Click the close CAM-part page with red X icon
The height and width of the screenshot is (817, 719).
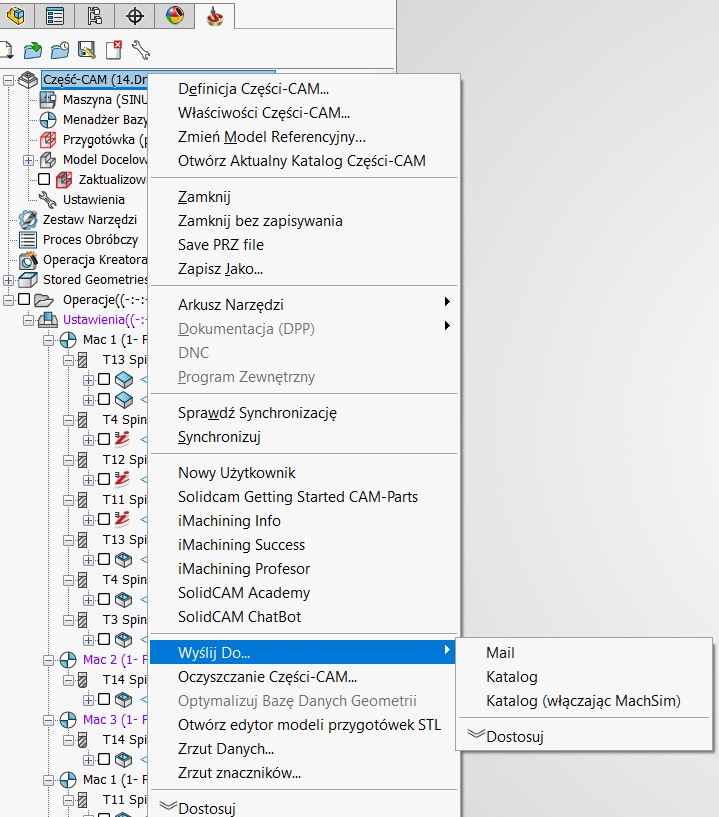tap(114, 50)
